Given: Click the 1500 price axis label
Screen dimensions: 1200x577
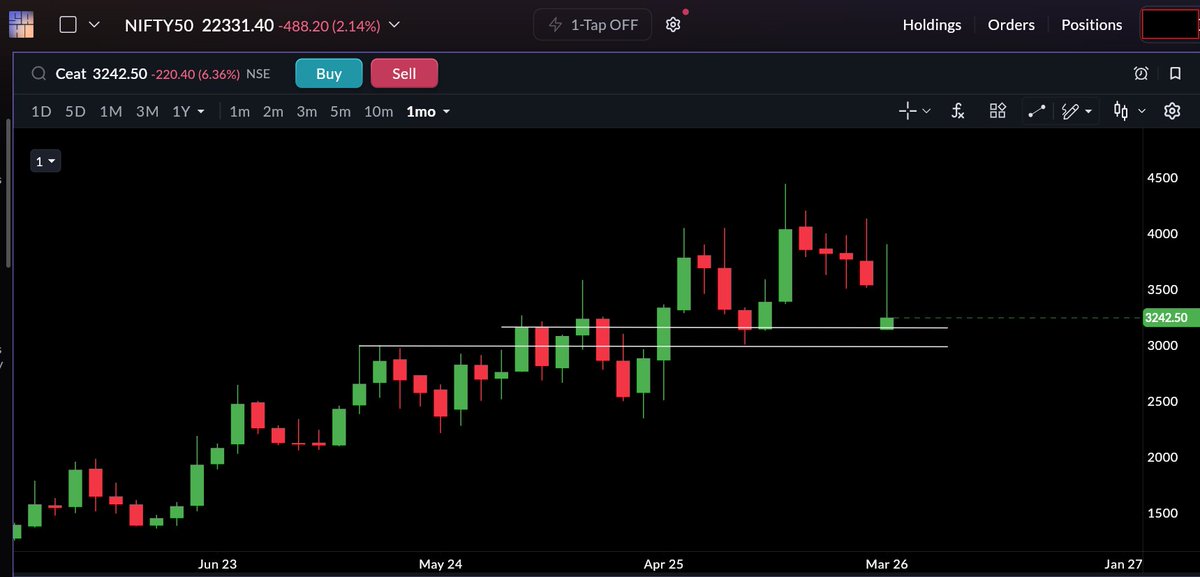Looking at the screenshot, I should pyautogui.click(x=1163, y=513).
